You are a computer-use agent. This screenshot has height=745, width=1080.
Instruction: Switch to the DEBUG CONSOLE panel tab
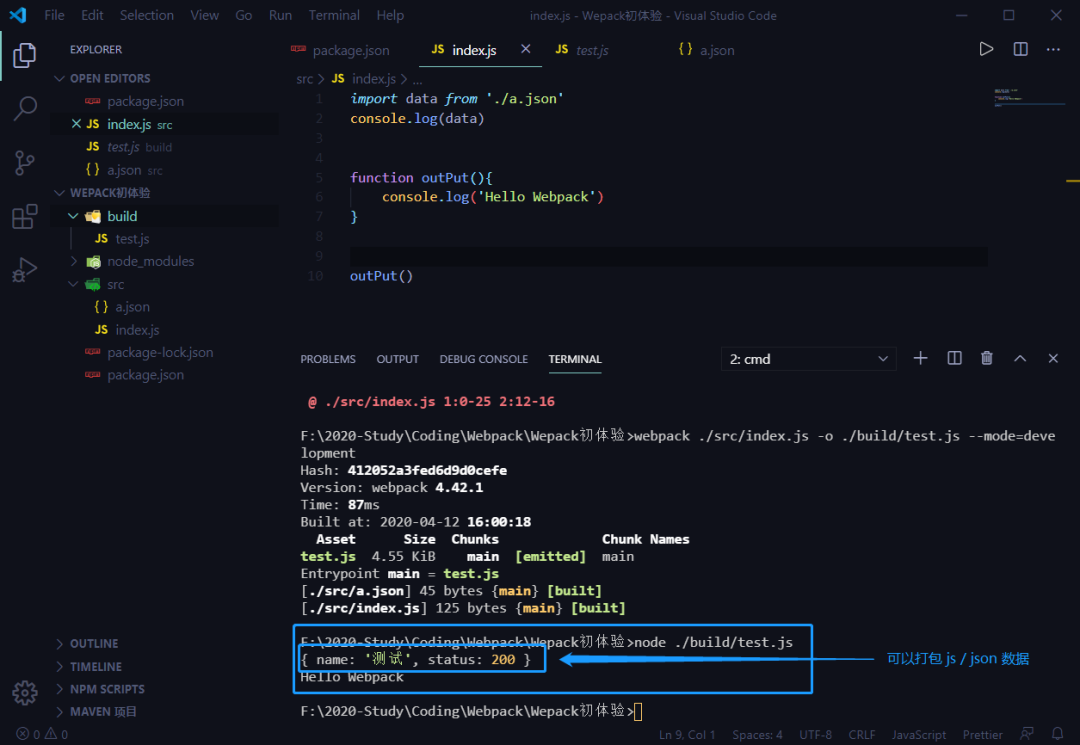point(483,359)
